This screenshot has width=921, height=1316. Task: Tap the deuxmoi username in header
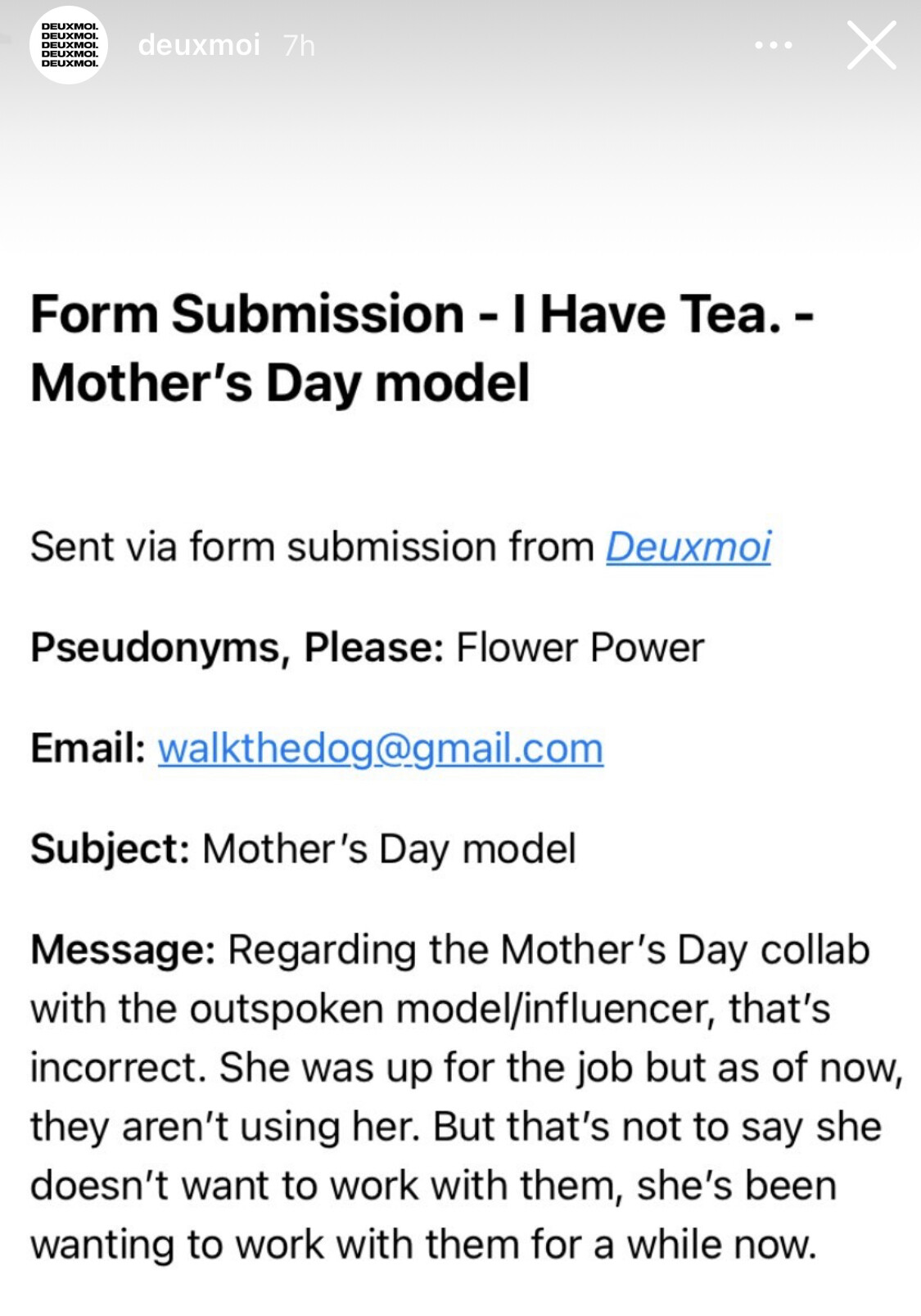(x=199, y=45)
